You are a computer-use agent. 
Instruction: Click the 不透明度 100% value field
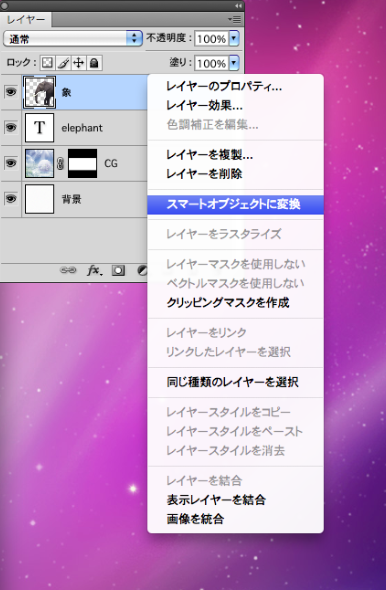click(x=211, y=38)
